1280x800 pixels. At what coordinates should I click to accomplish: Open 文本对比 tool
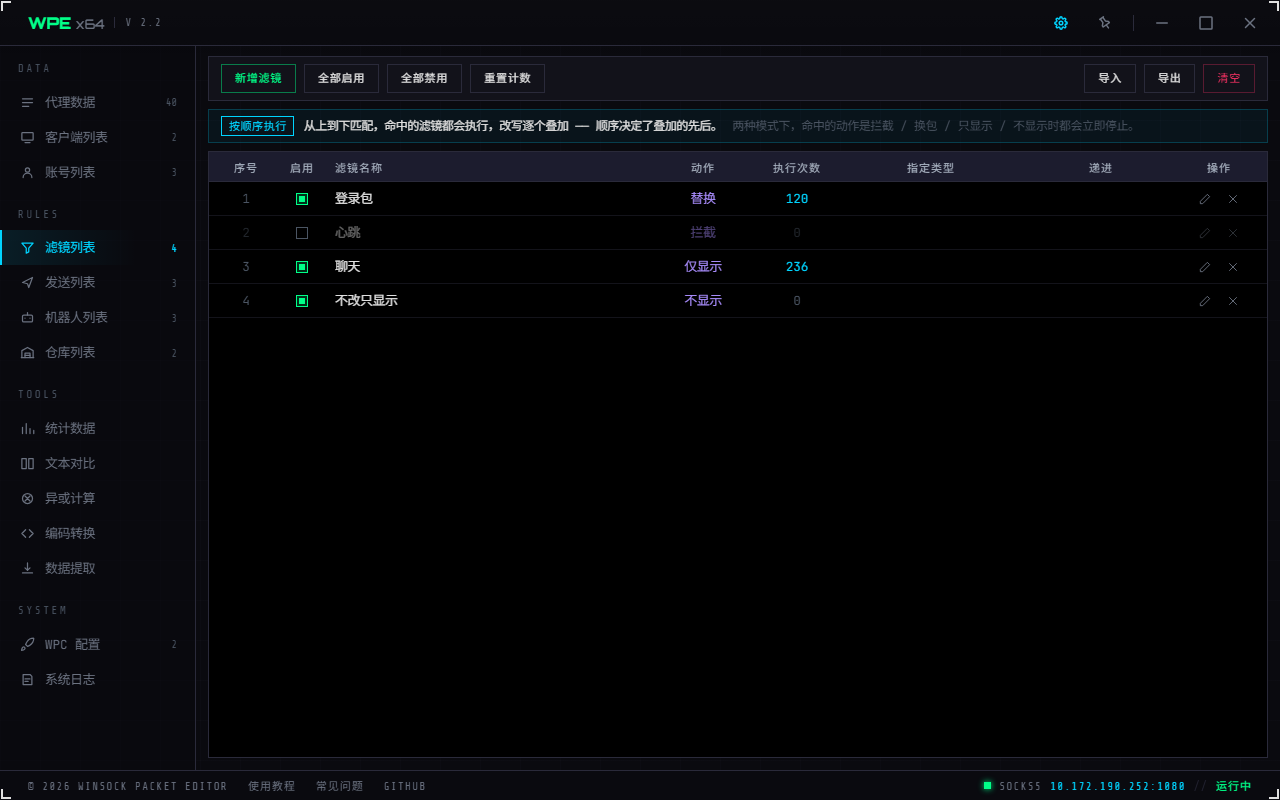(x=98, y=463)
